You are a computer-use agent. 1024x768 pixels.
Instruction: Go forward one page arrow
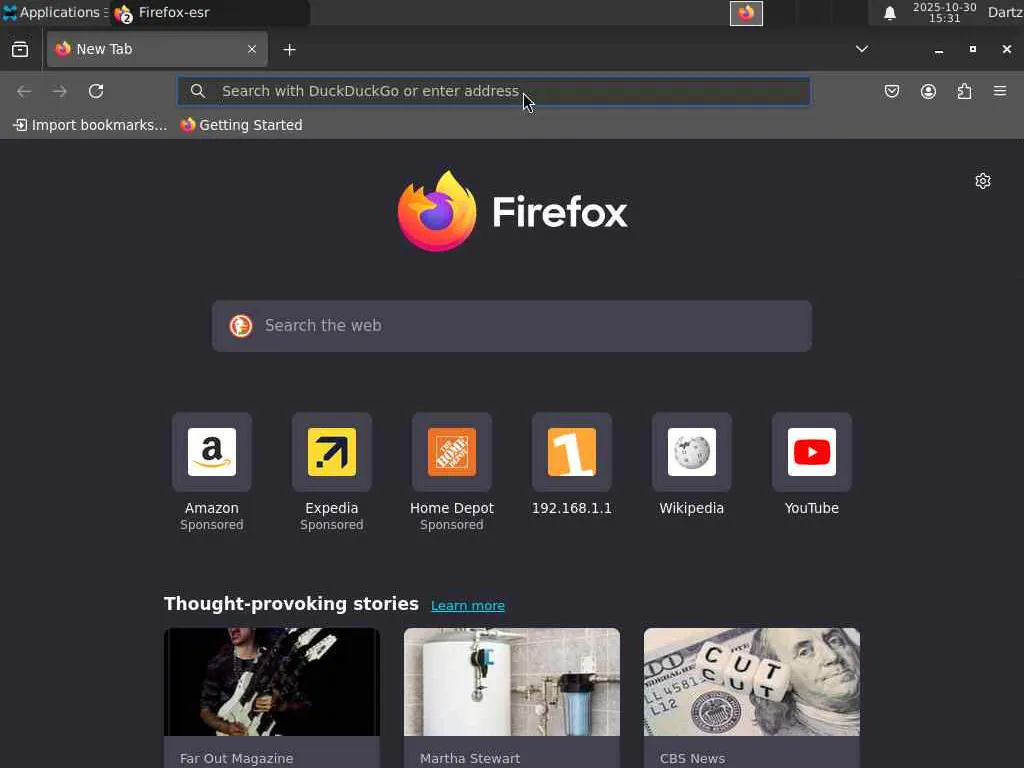[60, 91]
